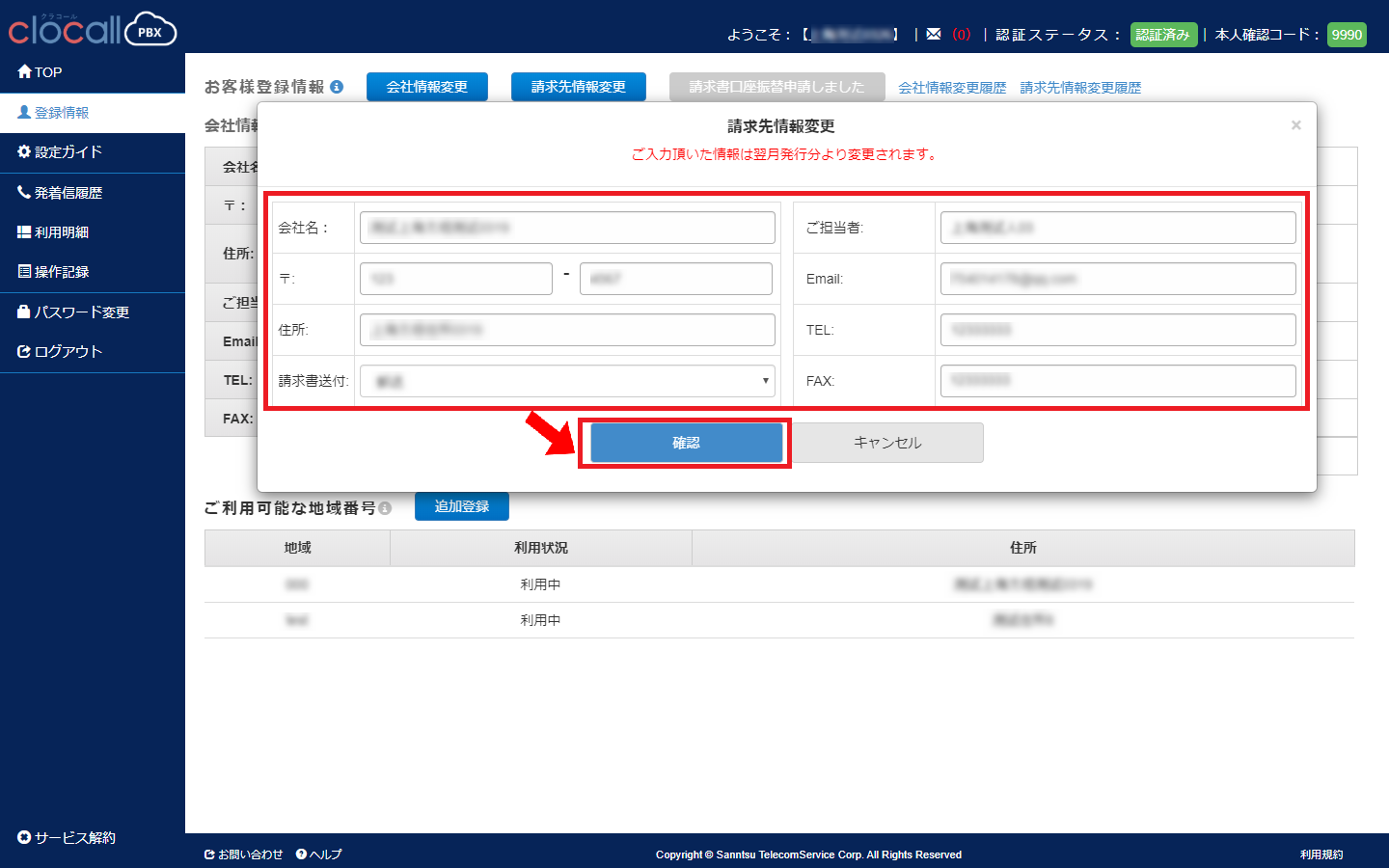
Task: Click the message count (0) in header
Action: pyautogui.click(x=962, y=35)
